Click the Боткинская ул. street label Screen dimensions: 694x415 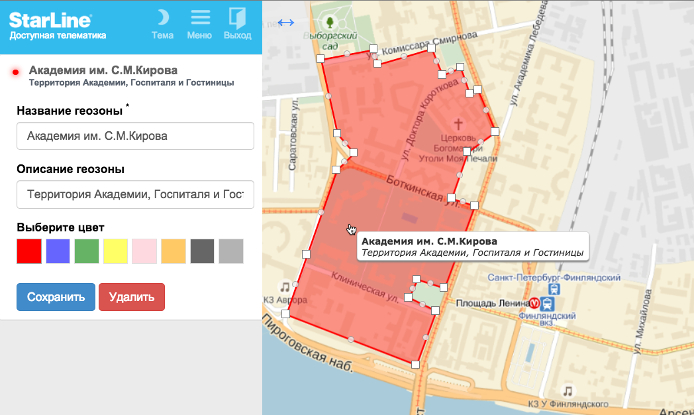(423, 191)
